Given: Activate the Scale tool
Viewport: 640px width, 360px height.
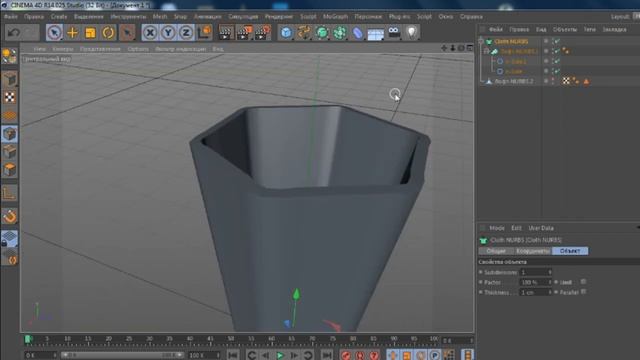Looking at the screenshot, I should click(x=90, y=32).
